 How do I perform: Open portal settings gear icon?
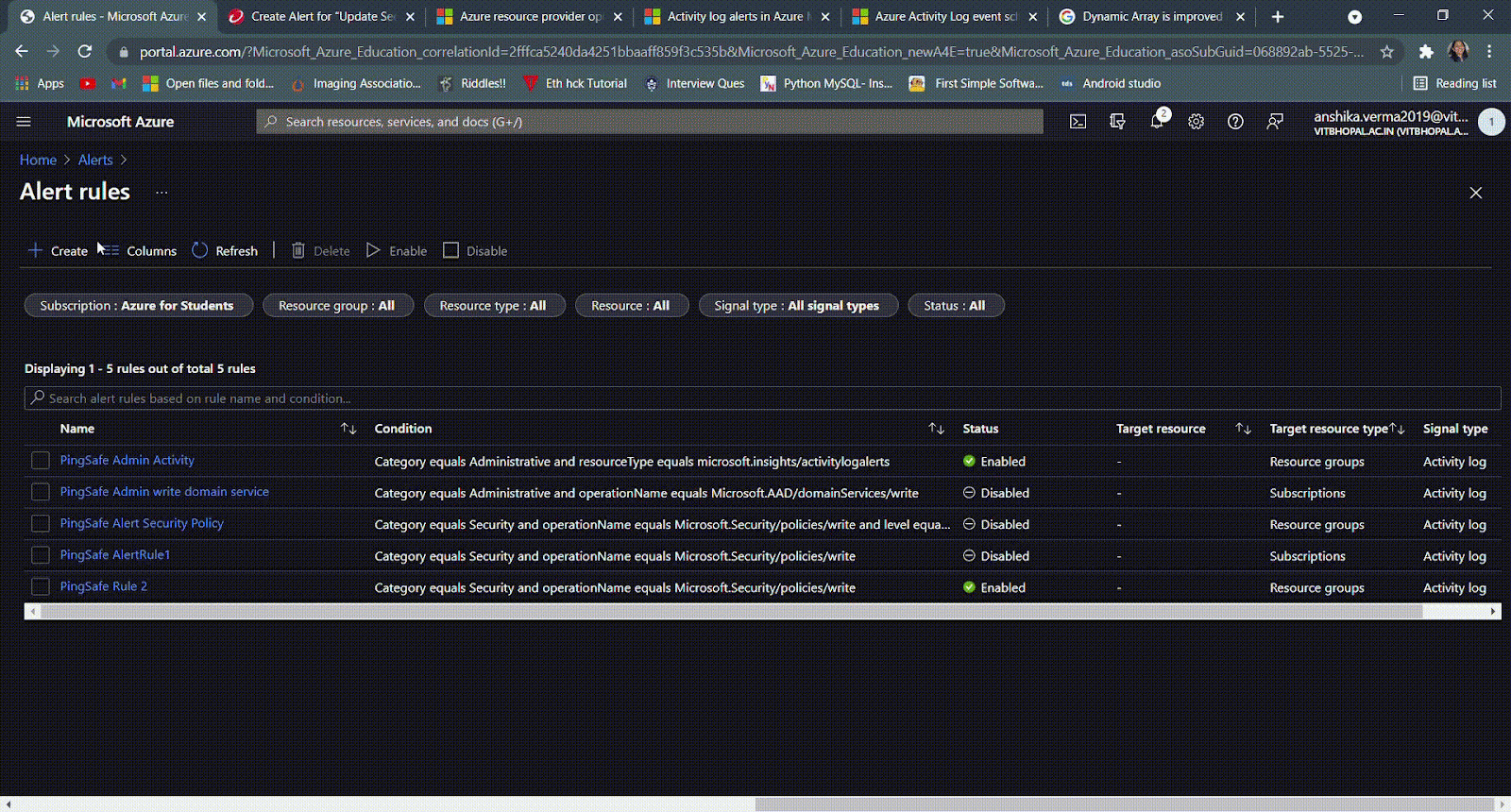pos(1196,122)
